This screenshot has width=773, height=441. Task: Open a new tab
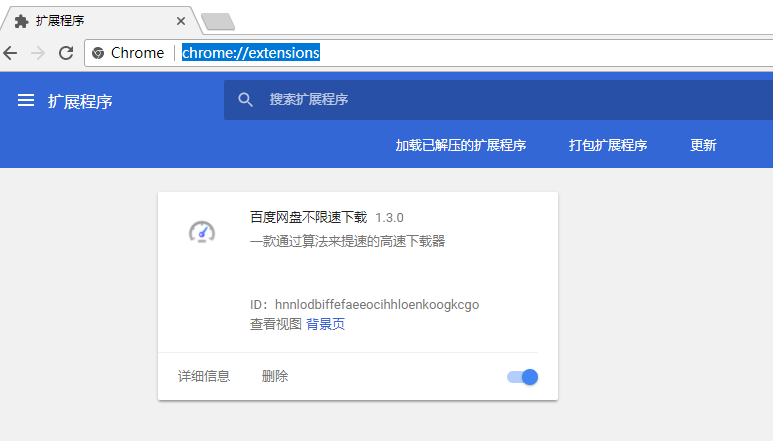(x=218, y=22)
